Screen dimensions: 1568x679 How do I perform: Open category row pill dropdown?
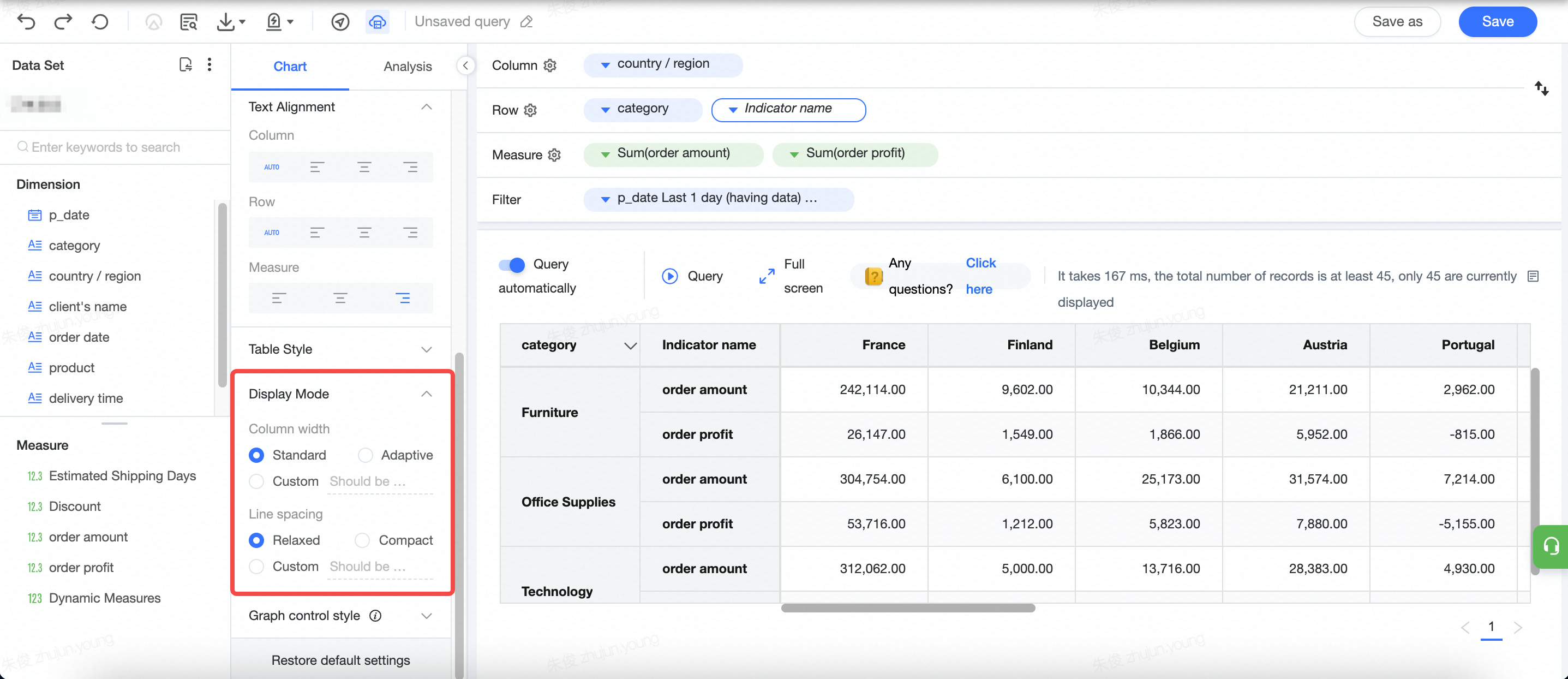click(605, 110)
